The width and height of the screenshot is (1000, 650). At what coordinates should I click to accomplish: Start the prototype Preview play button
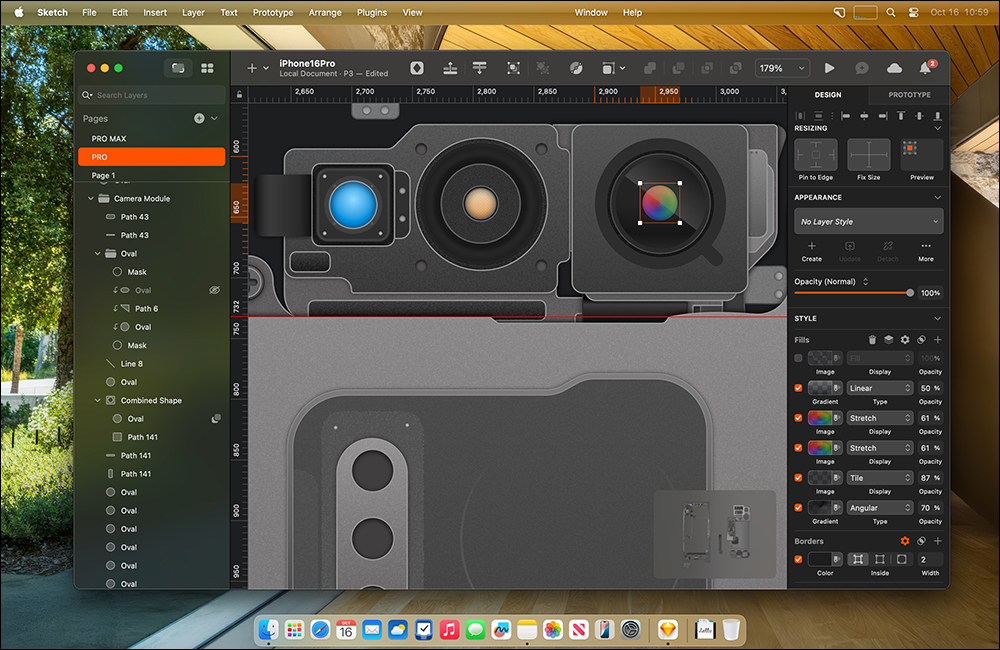[829, 68]
